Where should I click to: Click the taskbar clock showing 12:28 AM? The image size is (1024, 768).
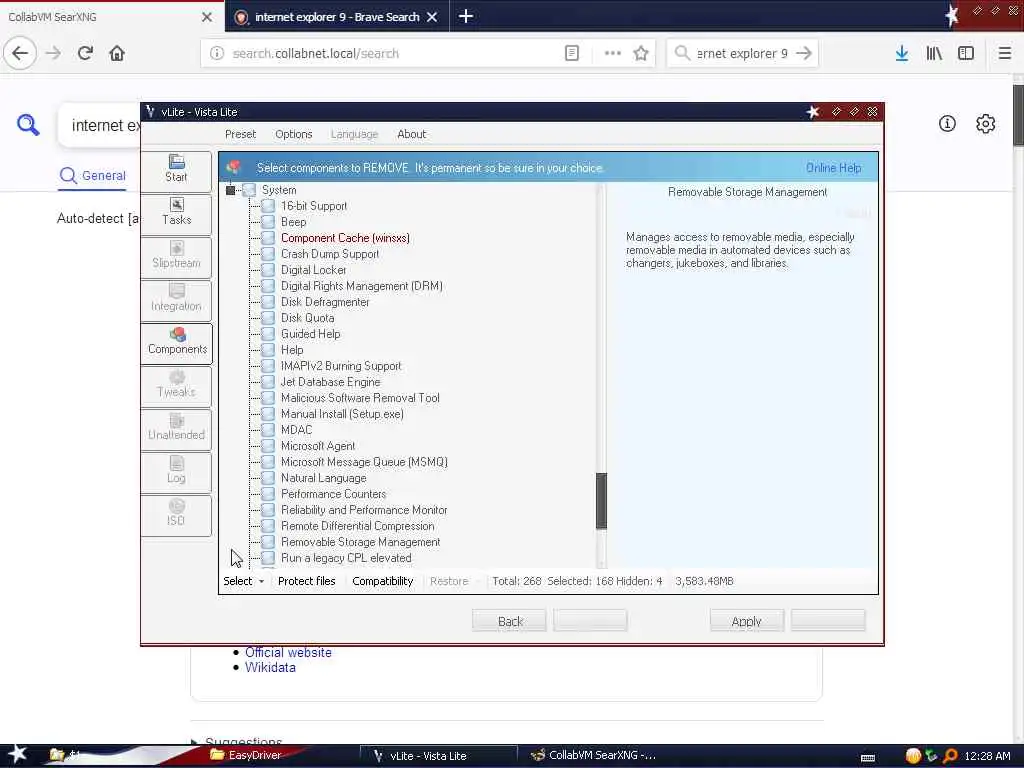(x=987, y=756)
